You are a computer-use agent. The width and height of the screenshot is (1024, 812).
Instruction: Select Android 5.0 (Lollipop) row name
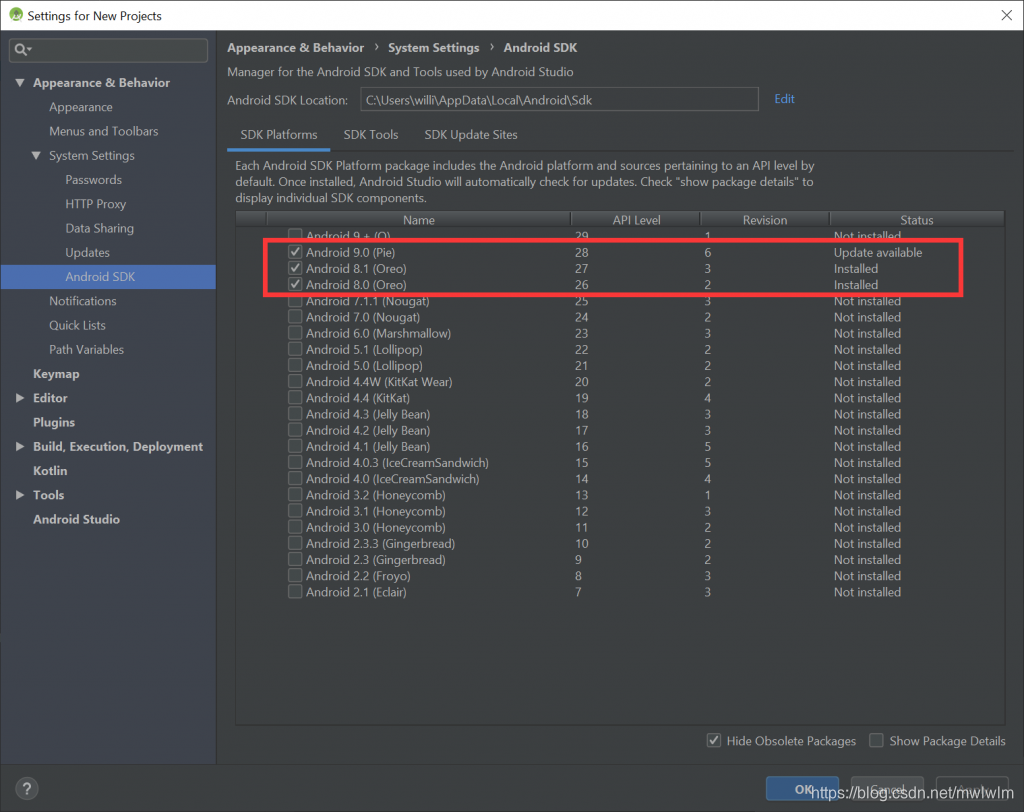coord(364,366)
